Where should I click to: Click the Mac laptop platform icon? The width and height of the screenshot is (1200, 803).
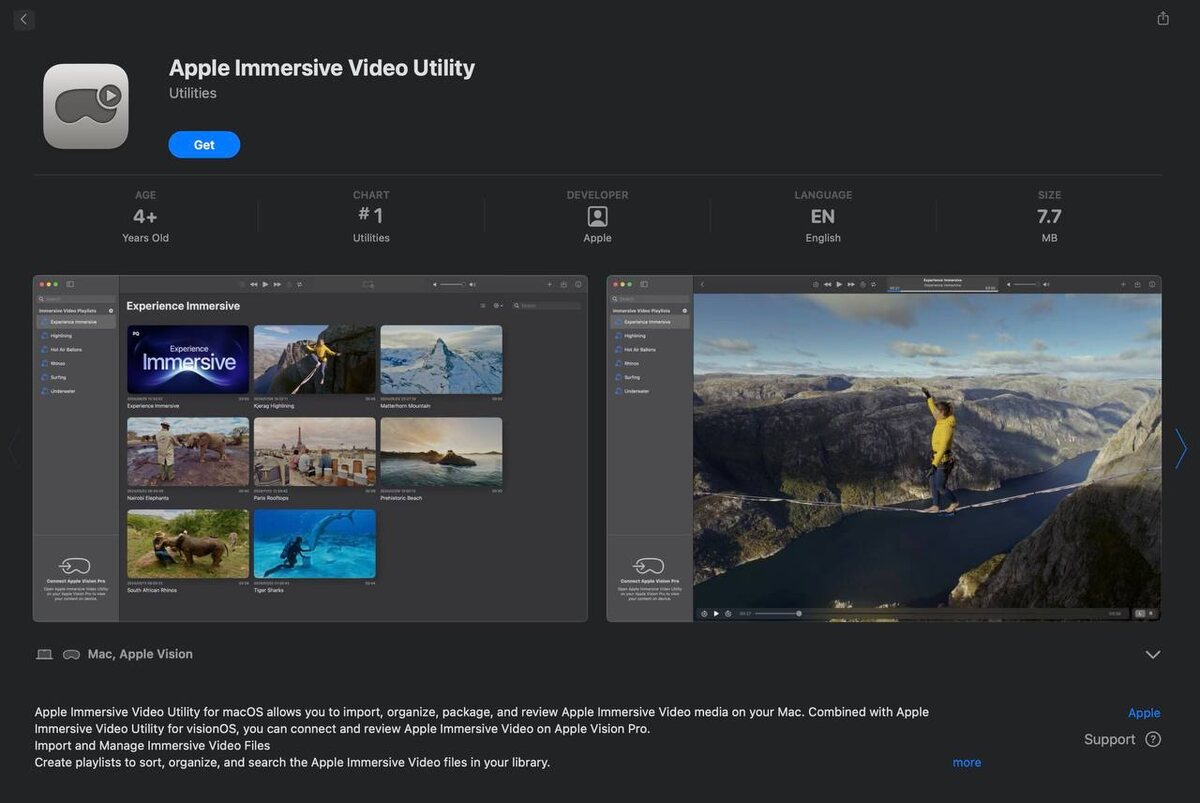tap(44, 654)
